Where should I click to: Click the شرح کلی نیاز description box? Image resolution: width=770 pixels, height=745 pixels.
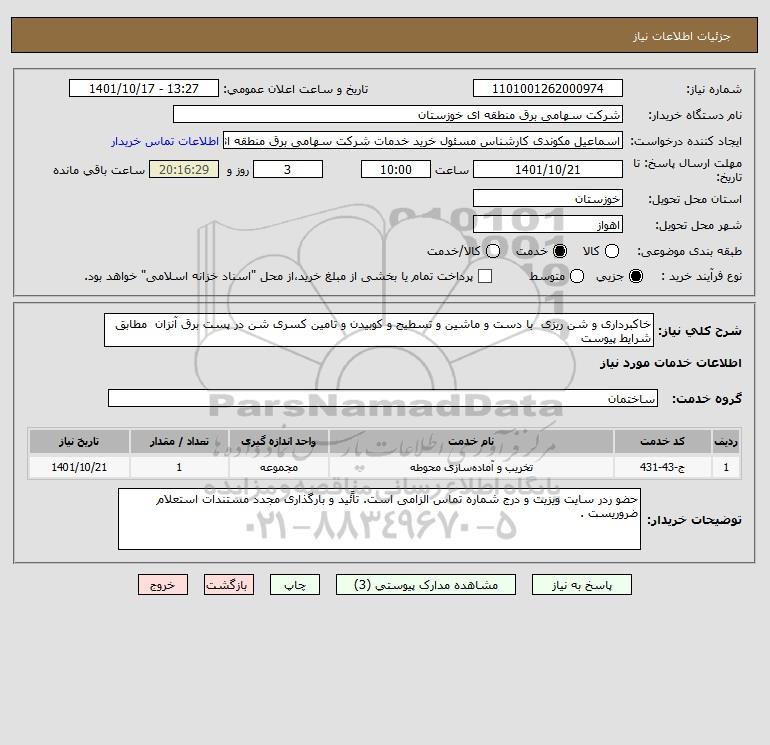click(379, 331)
